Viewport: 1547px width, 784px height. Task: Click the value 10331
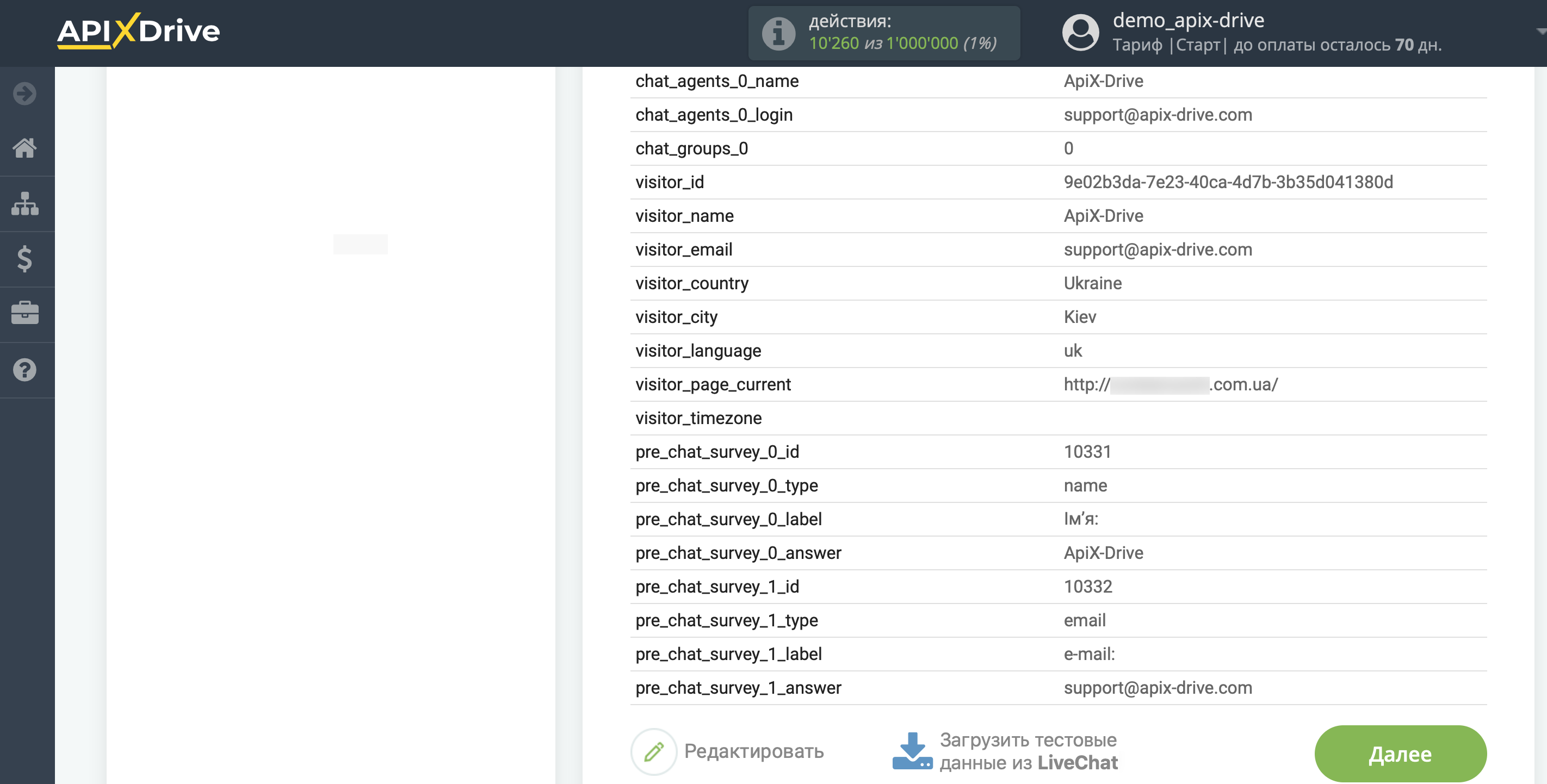point(1087,451)
